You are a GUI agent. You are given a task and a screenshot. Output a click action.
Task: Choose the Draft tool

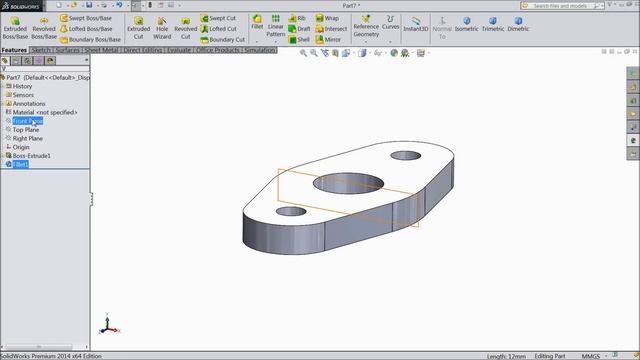point(300,29)
